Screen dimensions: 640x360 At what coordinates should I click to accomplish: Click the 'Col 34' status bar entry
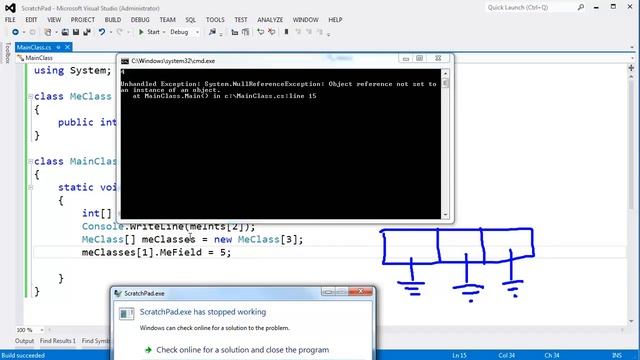coord(507,356)
